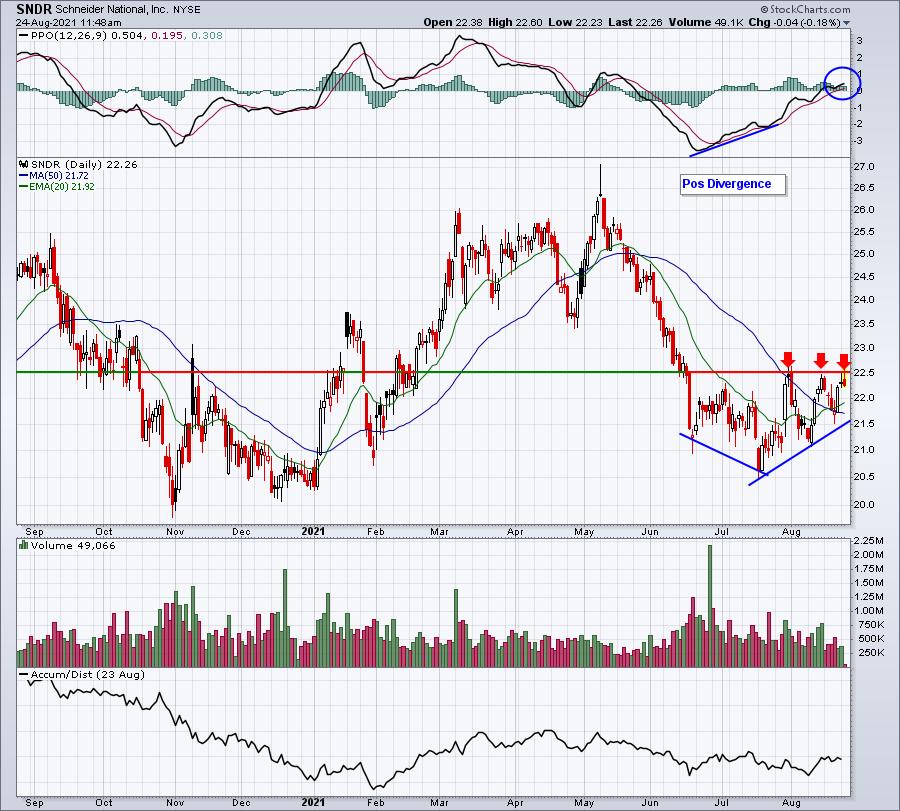
Task: Click the tallest volume spike in late June
Action: tap(710, 606)
